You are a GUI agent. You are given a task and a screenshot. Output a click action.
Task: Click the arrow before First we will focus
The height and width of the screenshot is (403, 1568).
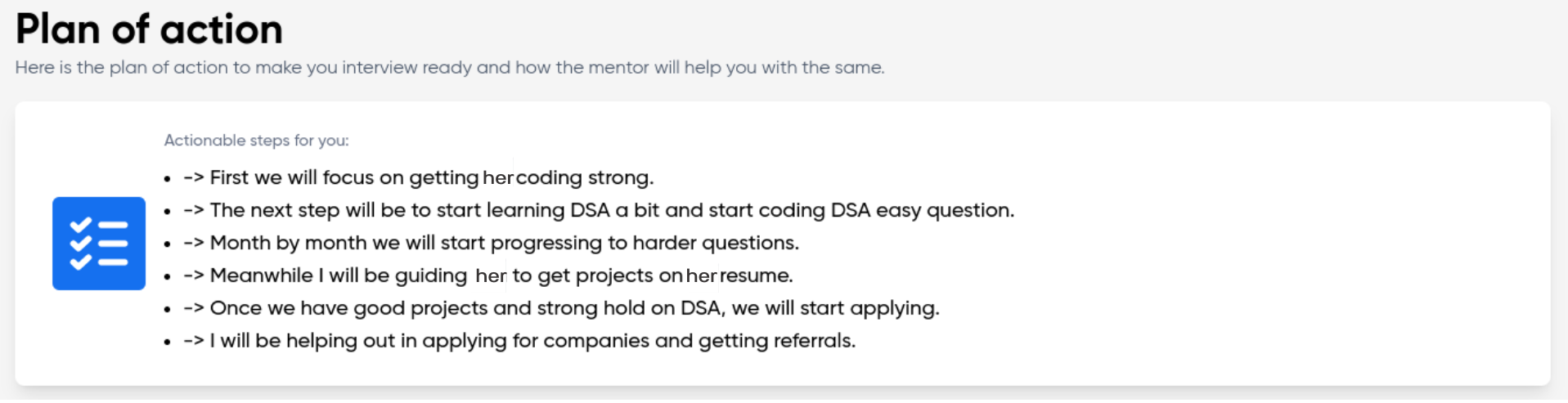point(194,178)
